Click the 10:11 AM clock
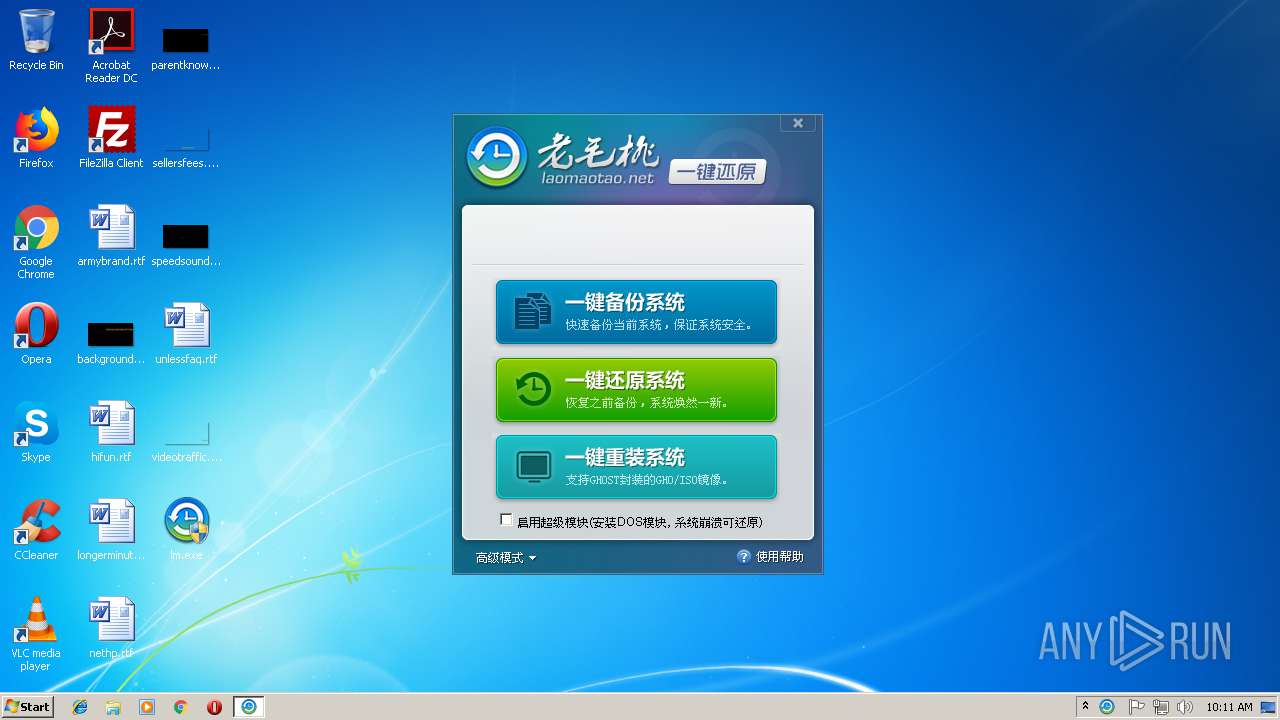1280x720 pixels. 1229,707
